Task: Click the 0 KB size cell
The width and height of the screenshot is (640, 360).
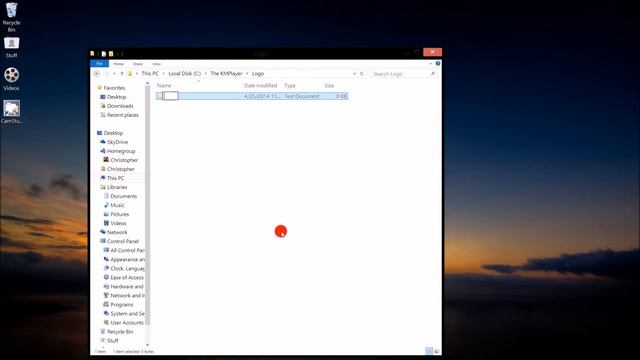Action: coord(341,96)
